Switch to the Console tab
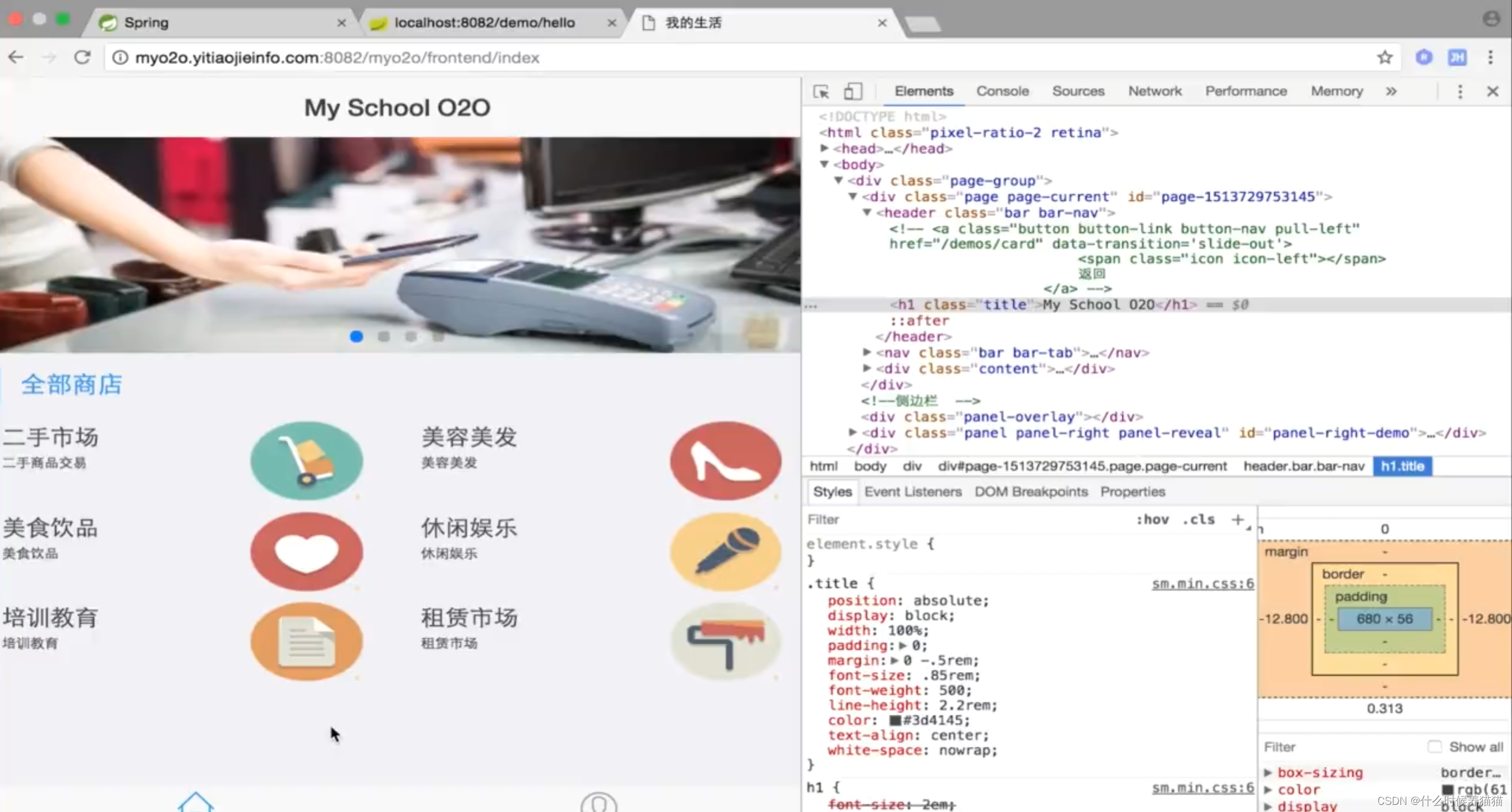 tap(1002, 91)
